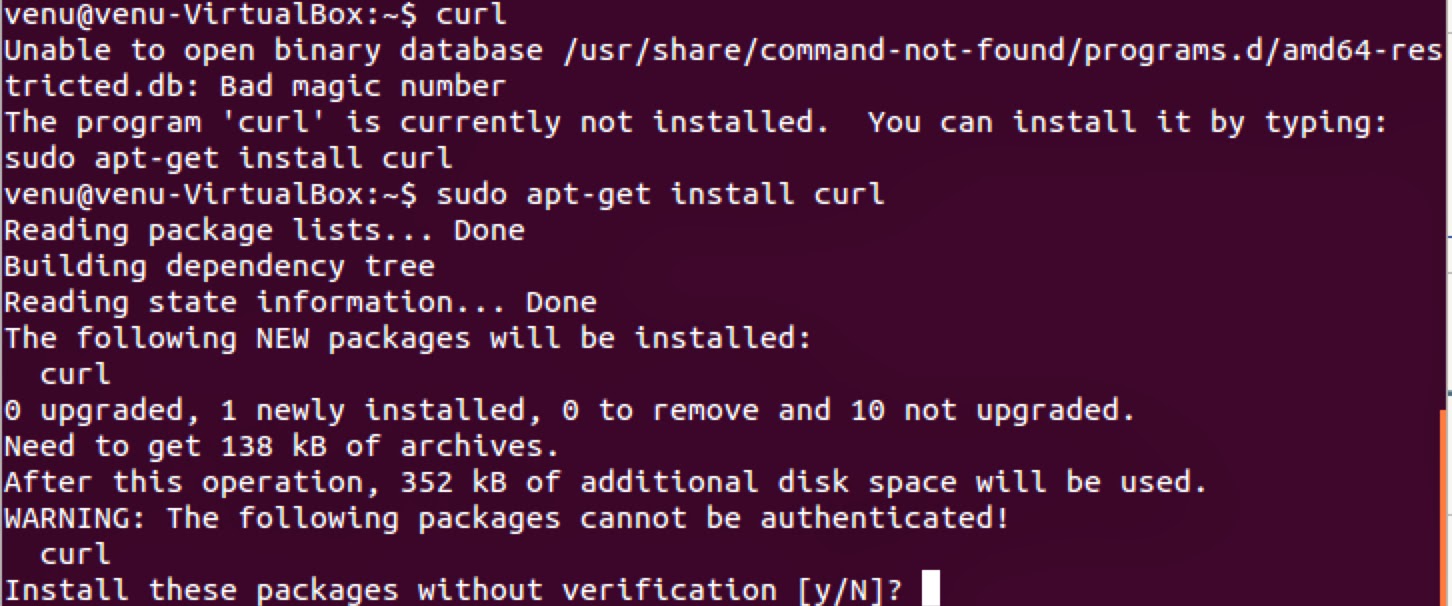
Task: Click the suggested 'sudo apt-get install curl' output line
Action: tap(228, 158)
